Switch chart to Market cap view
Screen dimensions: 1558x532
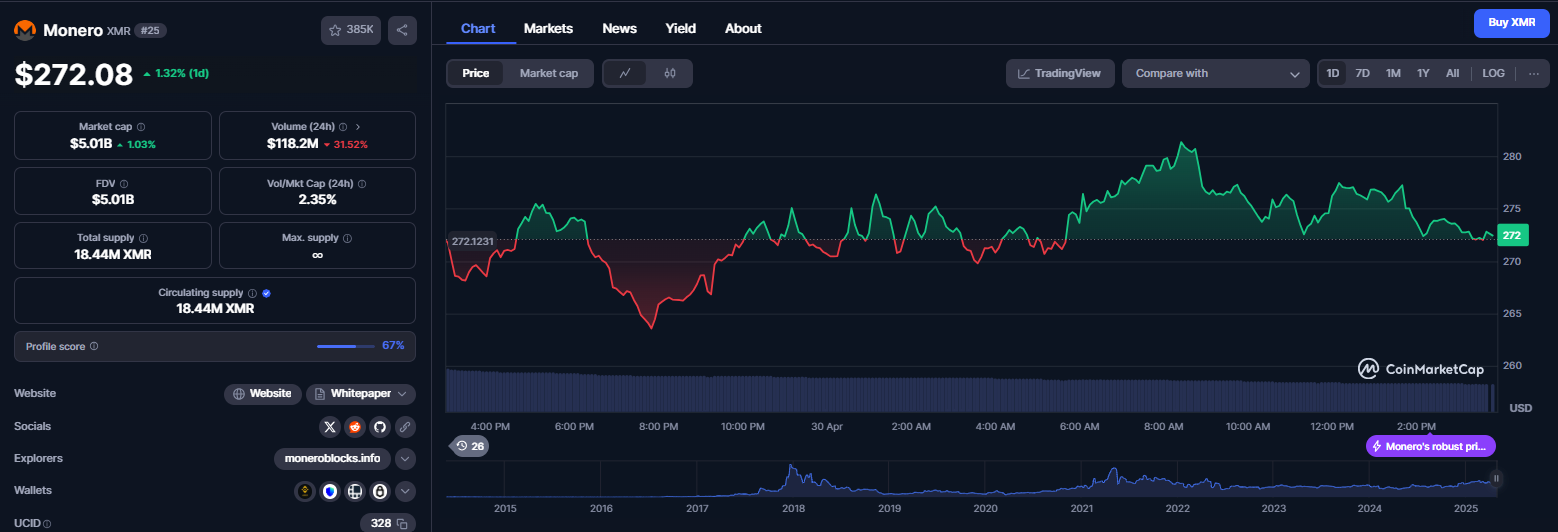pos(548,73)
